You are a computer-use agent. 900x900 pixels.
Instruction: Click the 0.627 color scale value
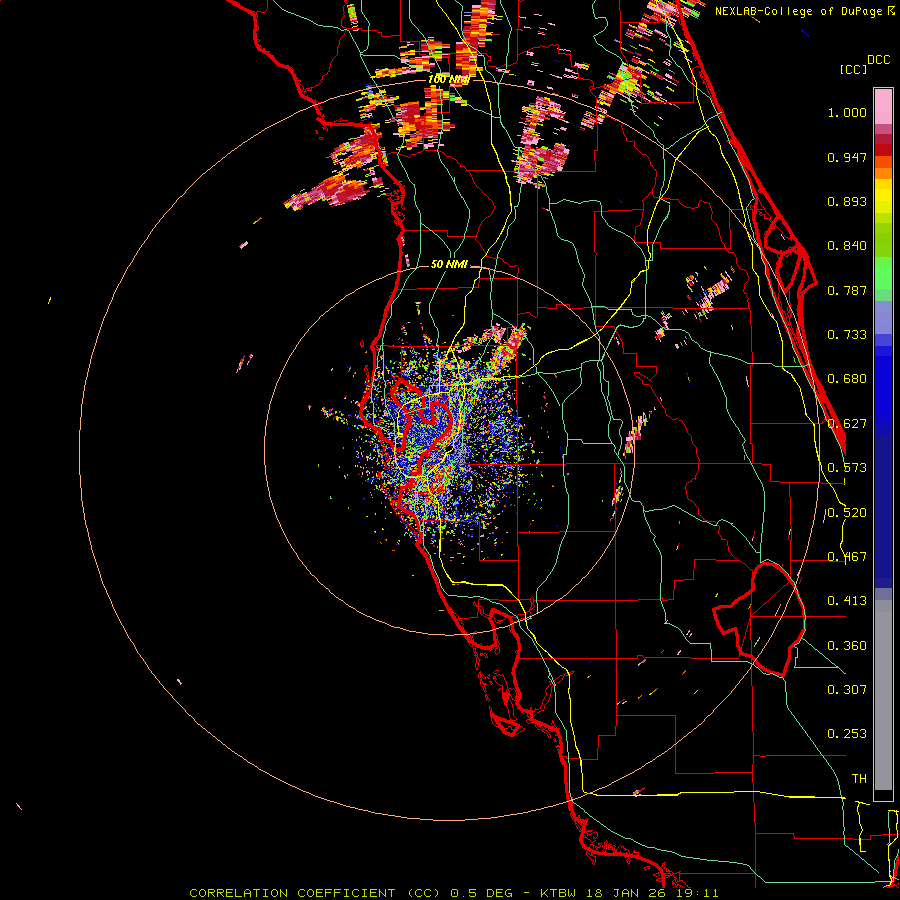(847, 424)
